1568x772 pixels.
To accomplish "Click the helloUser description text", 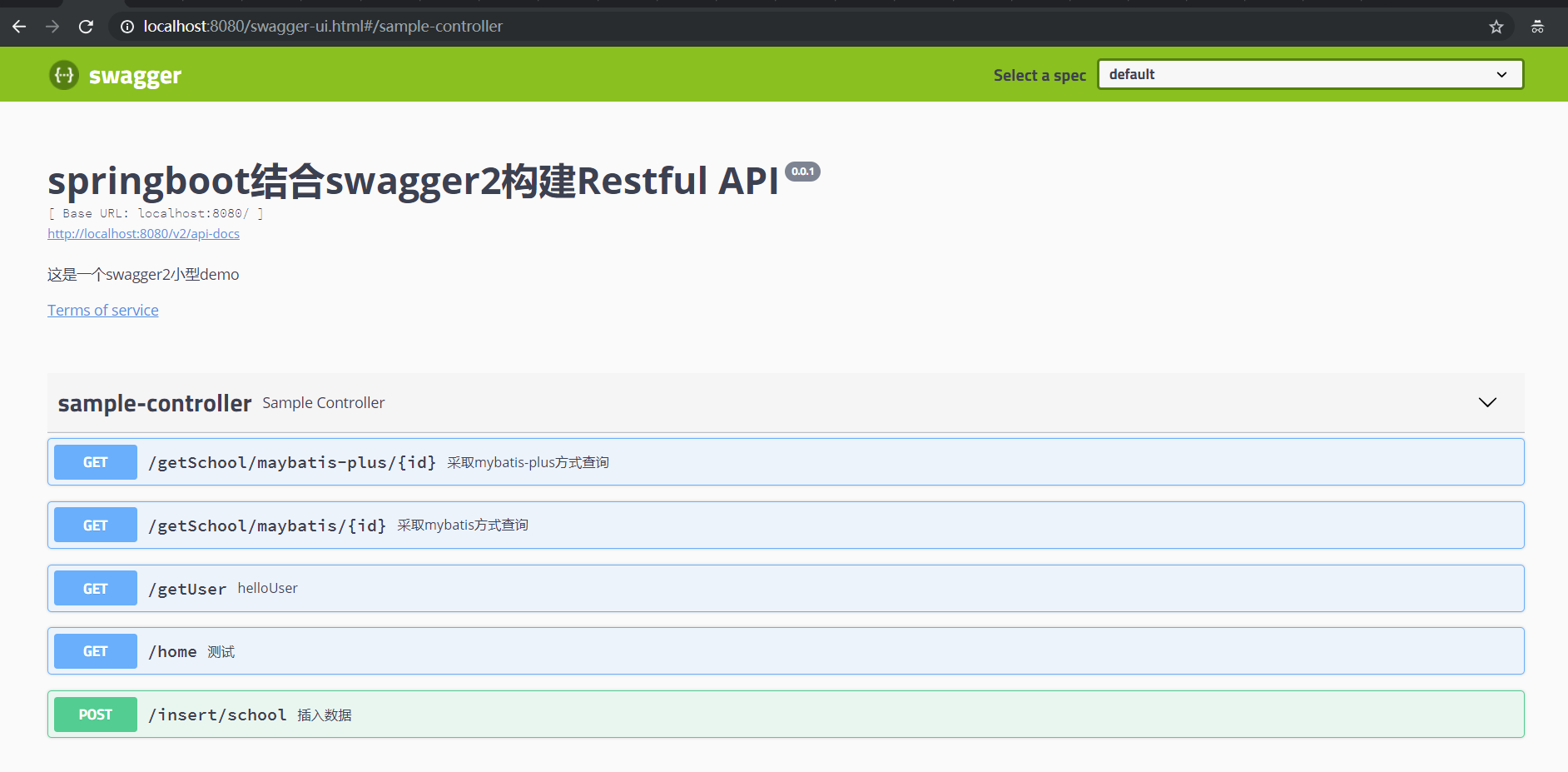I will coord(267,588).
